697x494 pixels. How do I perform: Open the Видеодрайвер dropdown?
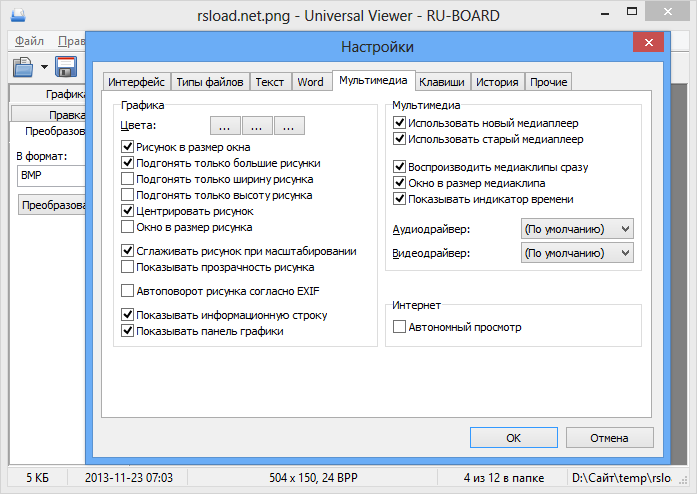[x=577, y=253]
